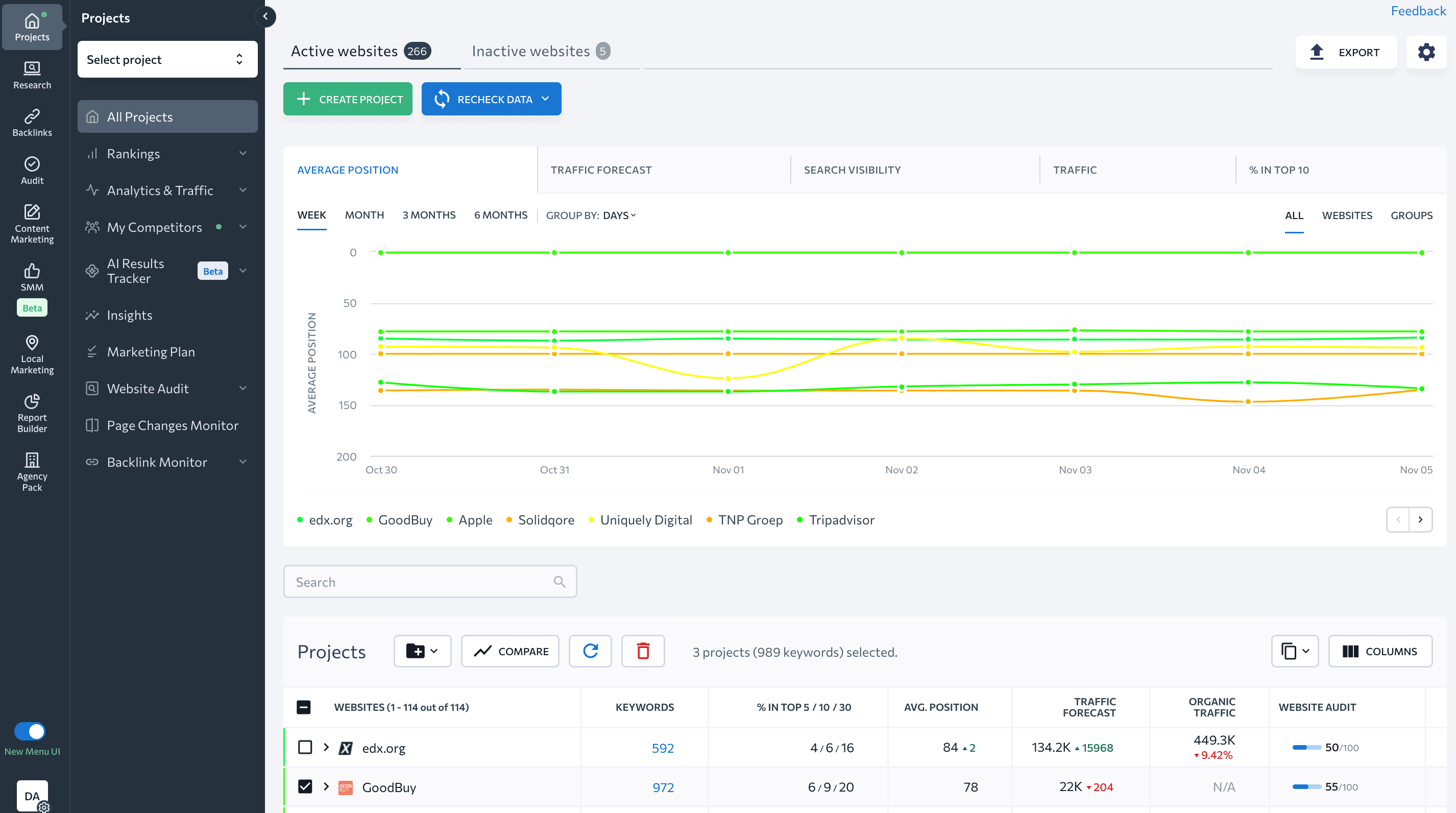The width and height of the screenshot is (1456, 813).
Task: Toggle the New Menu UI switch
Action: 30,731
